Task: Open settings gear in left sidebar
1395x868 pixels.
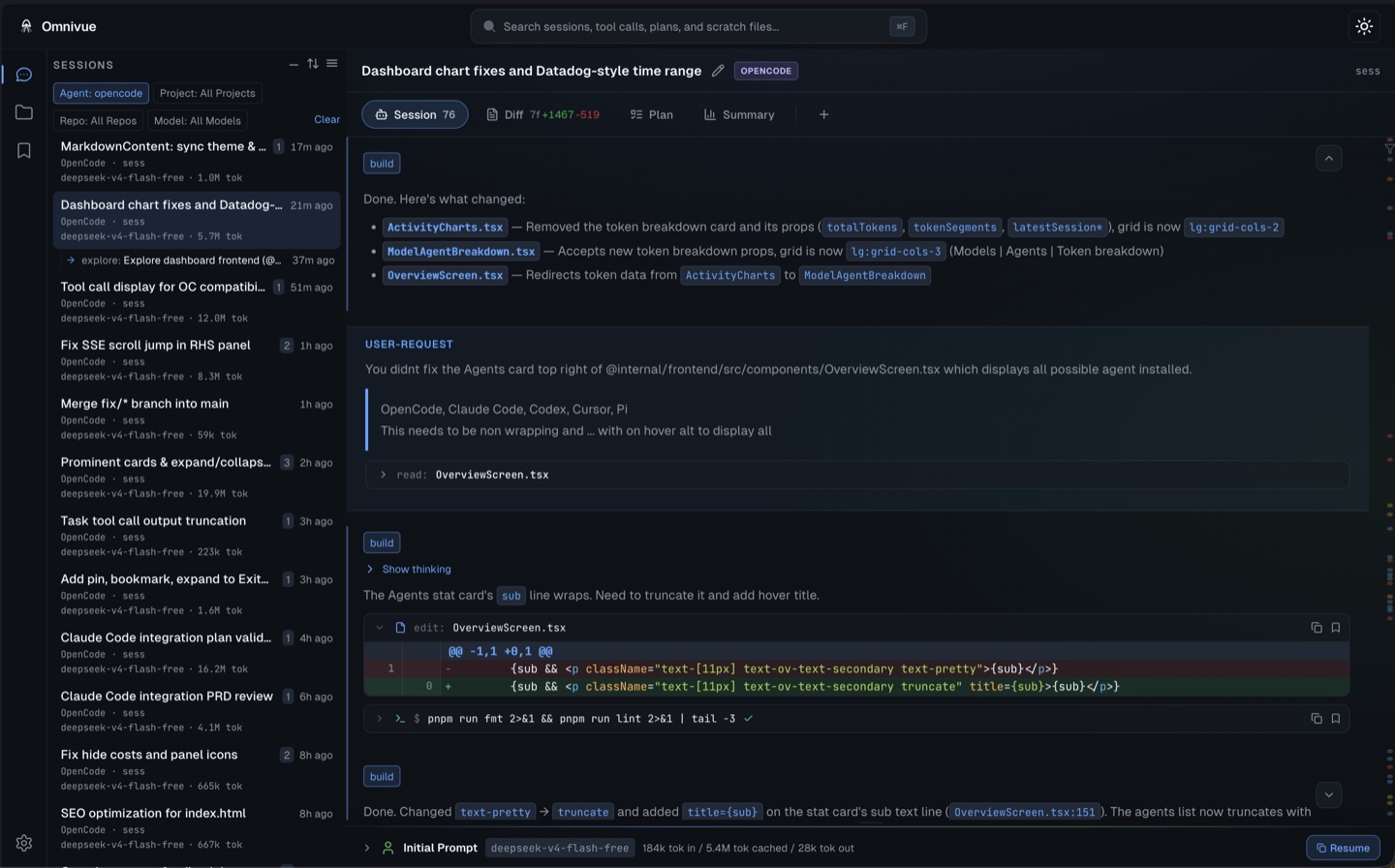Action: pyautogui.click(x=24, y=843)
